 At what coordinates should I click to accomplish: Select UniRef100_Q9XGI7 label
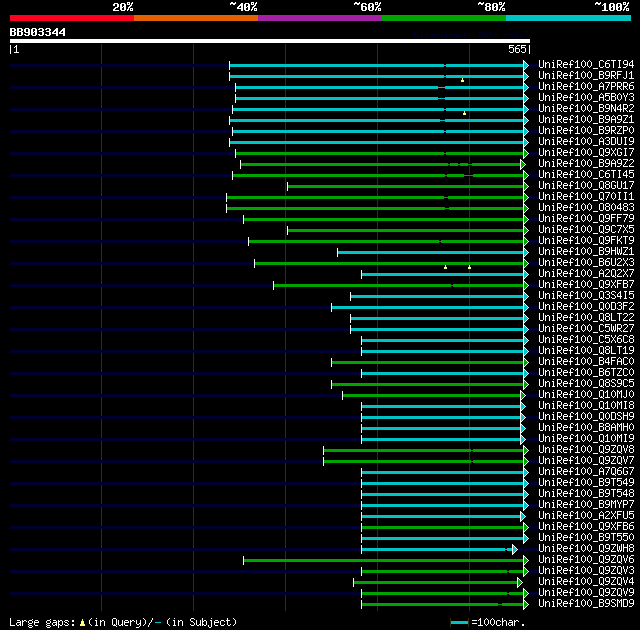tap(586, 153)
